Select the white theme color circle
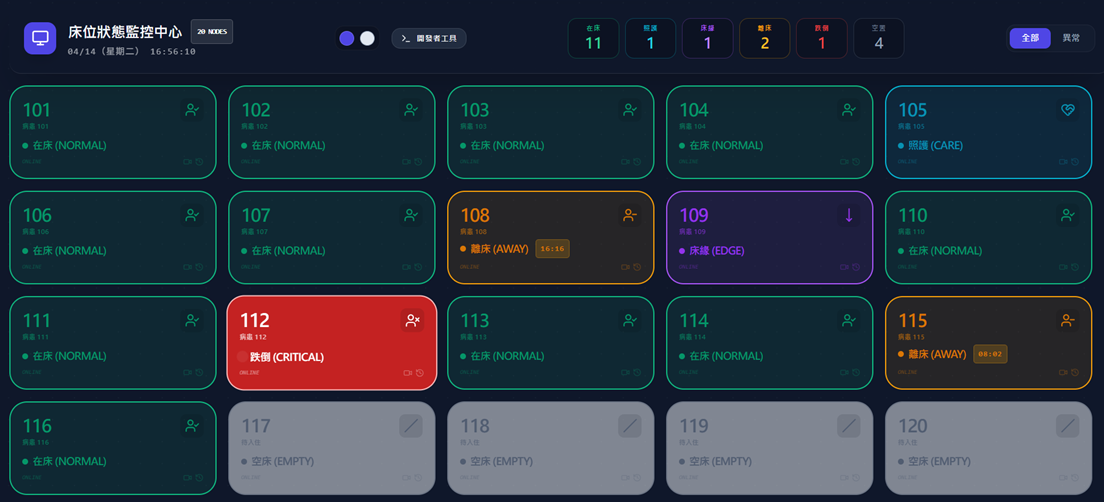Viewport: 1104px width, 502px height. (x=367, y=38)
